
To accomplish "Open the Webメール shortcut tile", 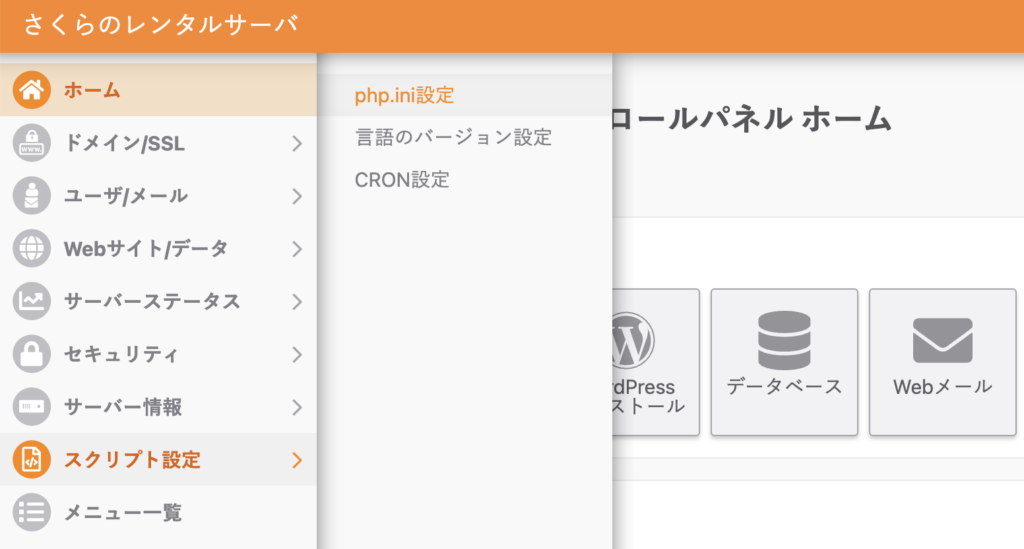I will coord(942,362).
